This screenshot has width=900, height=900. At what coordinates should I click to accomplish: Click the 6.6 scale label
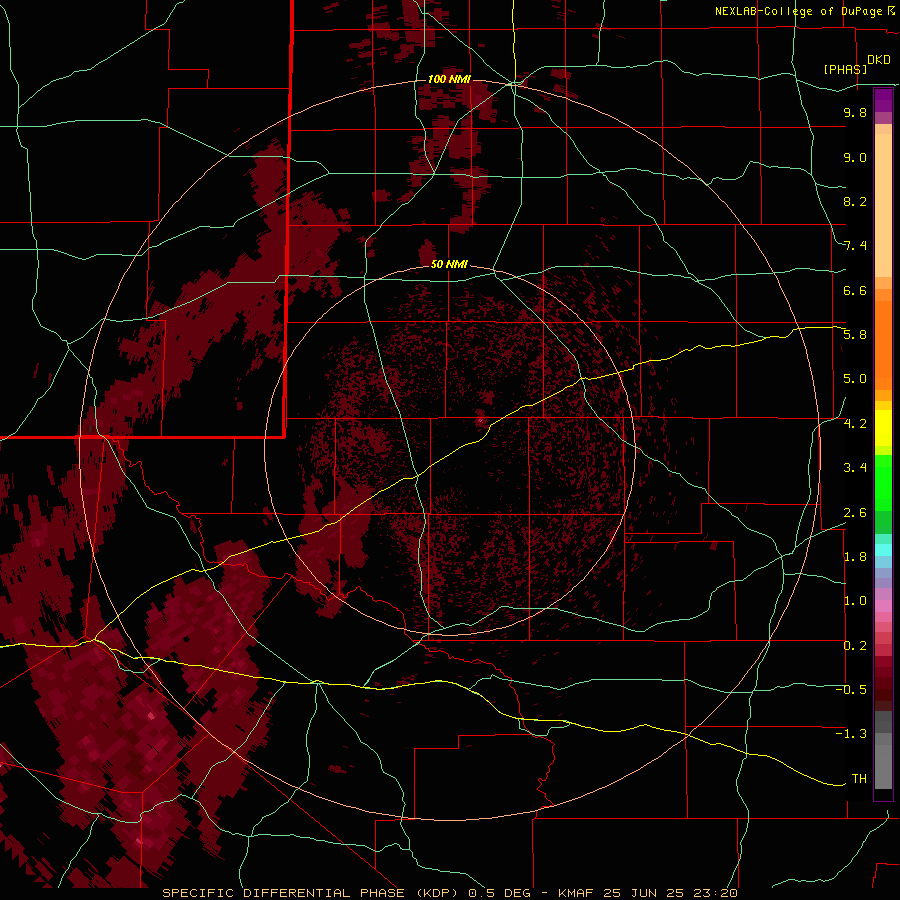click(855, 290)
